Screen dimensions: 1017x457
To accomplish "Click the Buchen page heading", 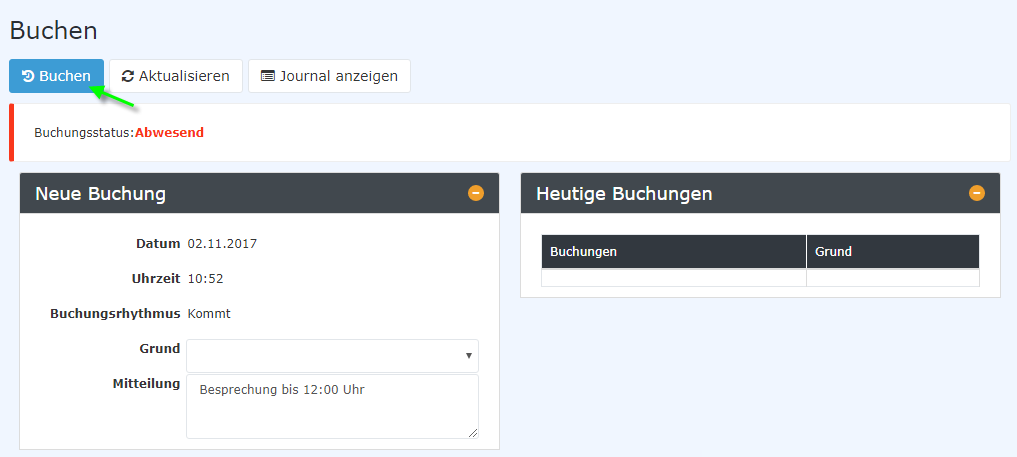I will (x=53, y=30).
